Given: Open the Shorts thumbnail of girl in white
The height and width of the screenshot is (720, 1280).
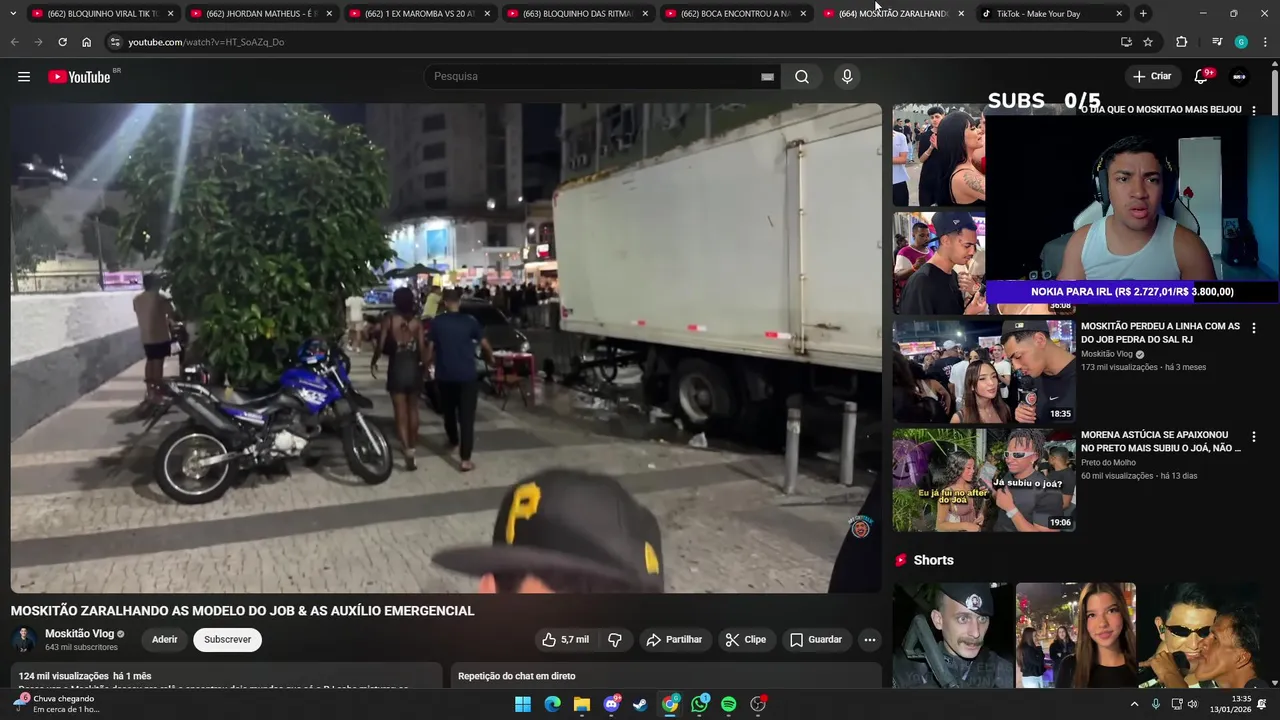Looking at the screenshot, I should click(x=1076, y=635).
